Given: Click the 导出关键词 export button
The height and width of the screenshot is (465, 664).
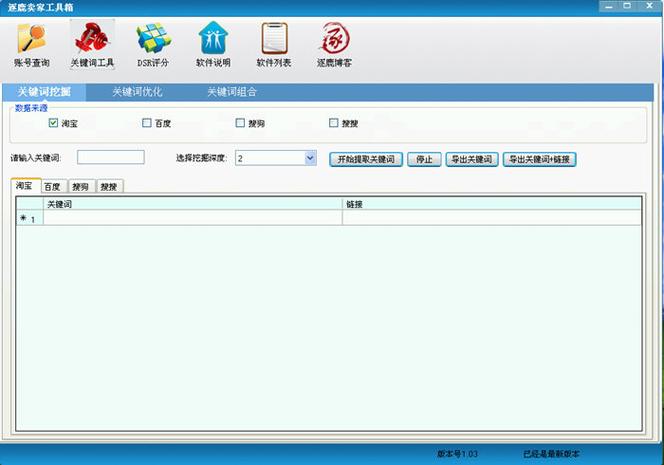Looking at the screenshot, I should tap(472, 159).
